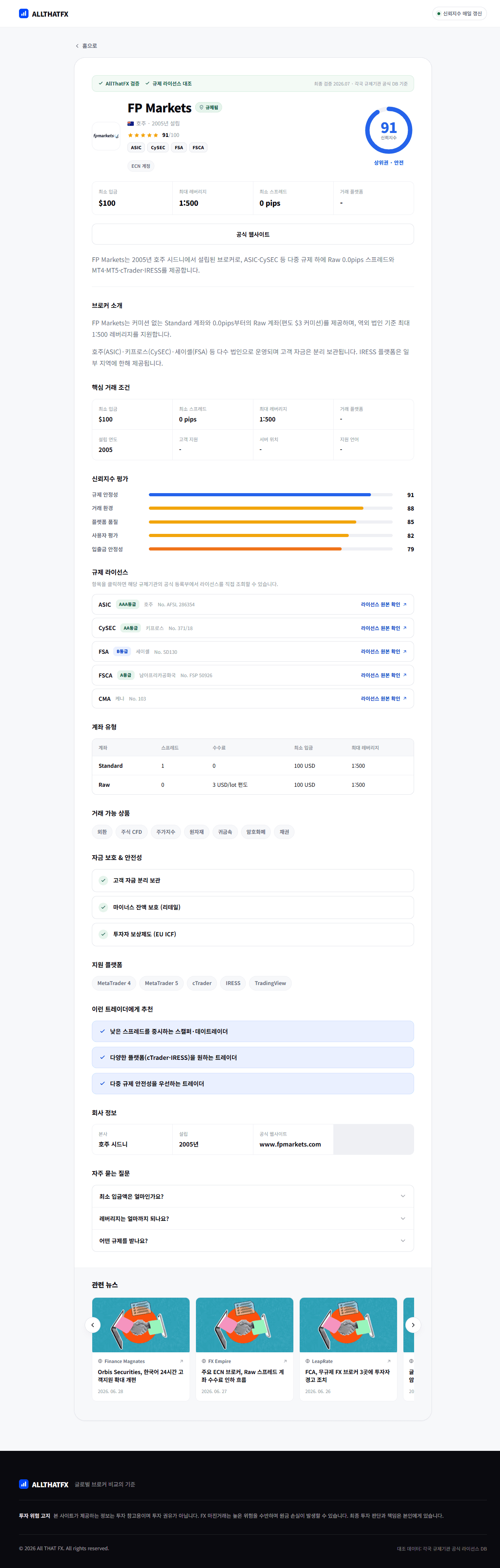Click the next arrow in news carousel

coord(413,1325)
